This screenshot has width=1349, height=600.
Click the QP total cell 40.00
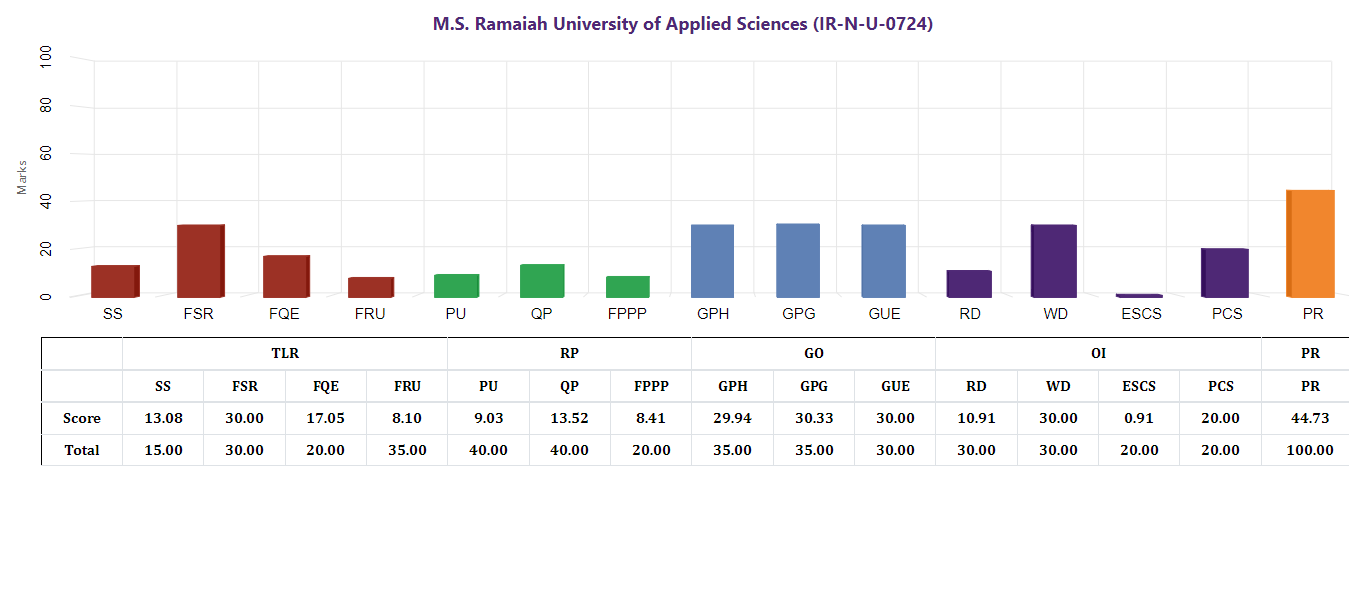coord(570,450)
